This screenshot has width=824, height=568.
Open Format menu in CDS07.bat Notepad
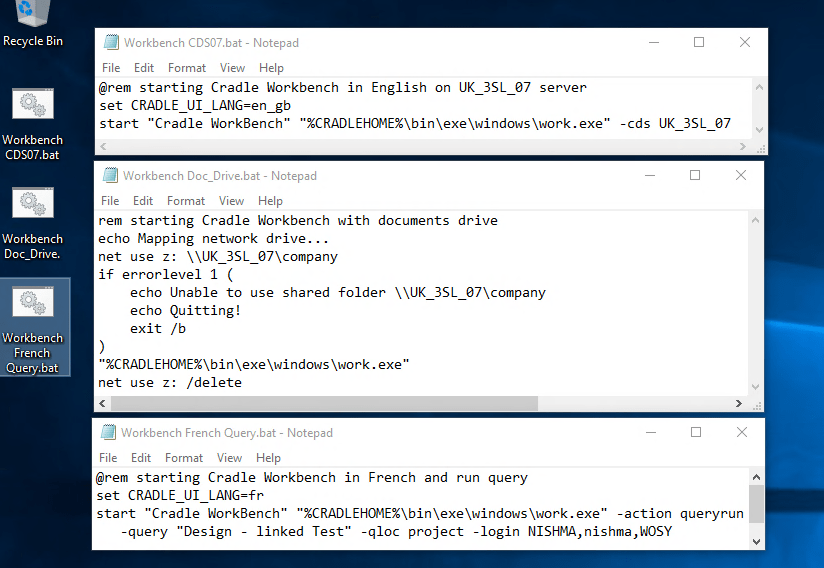[187, 68]
